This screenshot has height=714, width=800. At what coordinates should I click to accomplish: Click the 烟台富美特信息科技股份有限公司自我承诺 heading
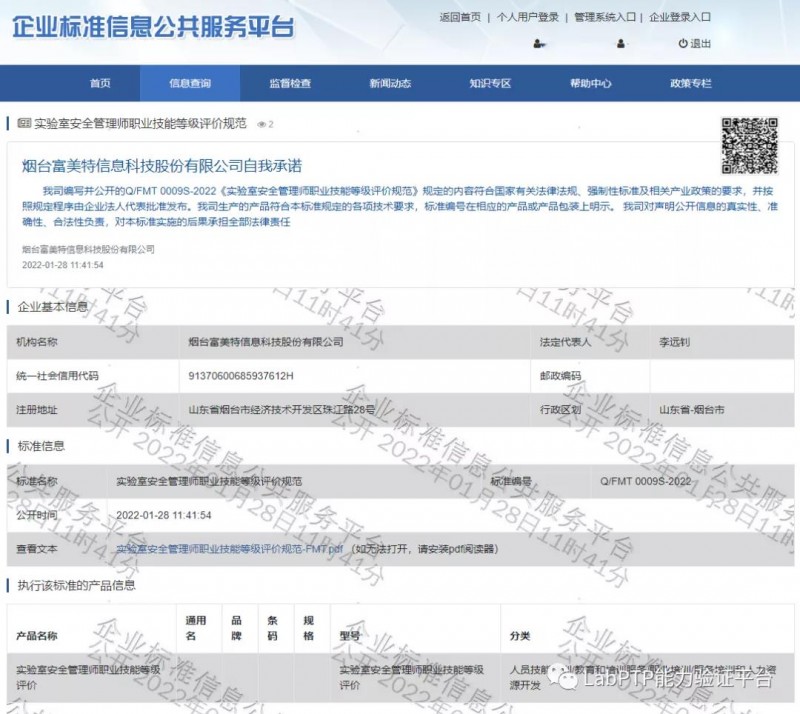pos(161,164)
